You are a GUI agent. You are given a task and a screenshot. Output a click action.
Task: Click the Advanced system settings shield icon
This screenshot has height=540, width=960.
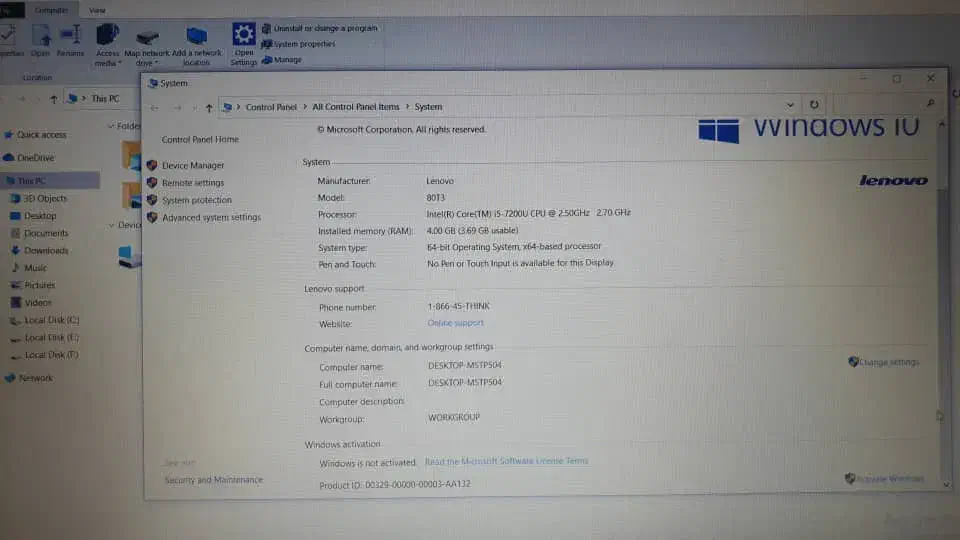pyautogui.click(x=152, y=217)
